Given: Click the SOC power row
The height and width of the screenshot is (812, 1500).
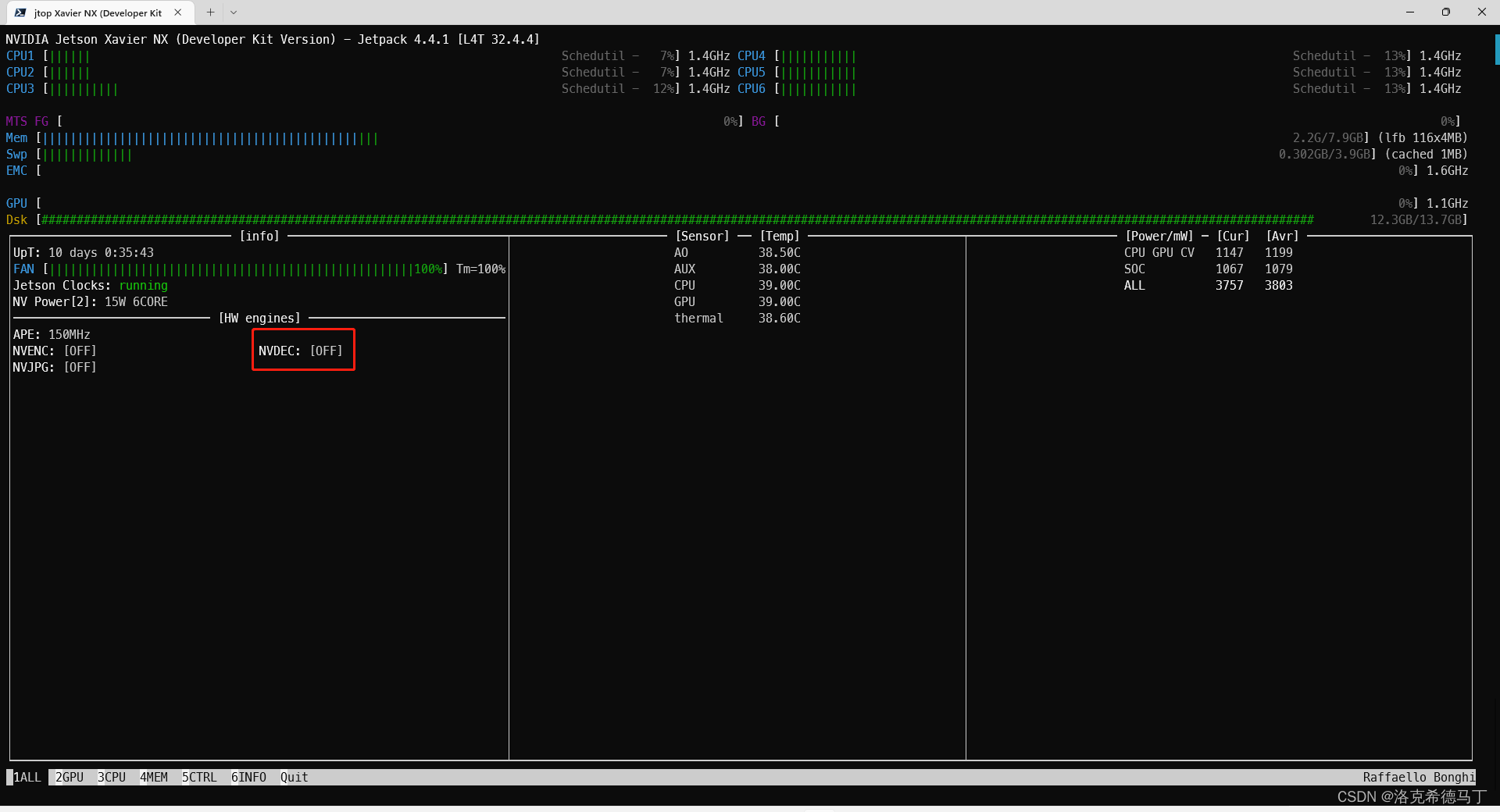Looking at the screenshot, I should [1209, 269].
